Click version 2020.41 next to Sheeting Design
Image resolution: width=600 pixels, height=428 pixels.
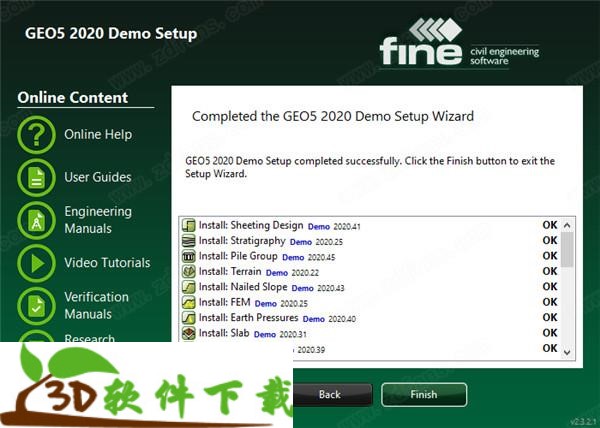[x=347, y=227]
